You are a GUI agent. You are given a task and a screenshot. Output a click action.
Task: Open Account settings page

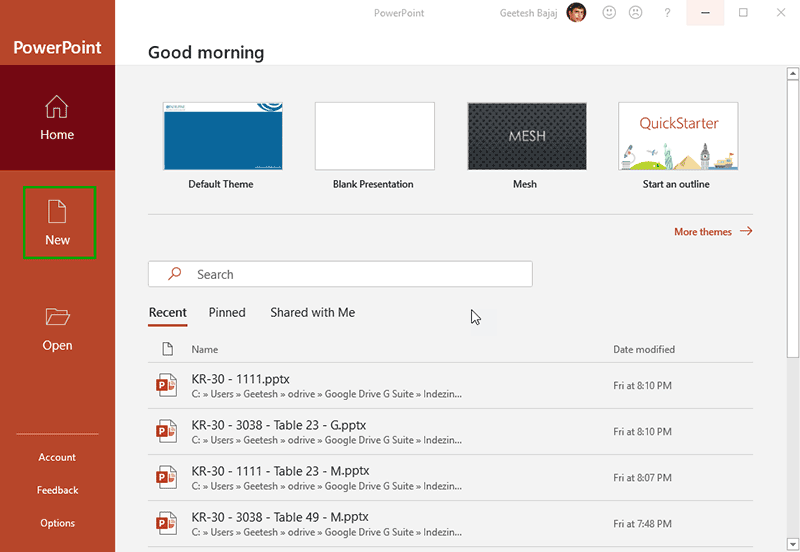click(x=57, y=457)
